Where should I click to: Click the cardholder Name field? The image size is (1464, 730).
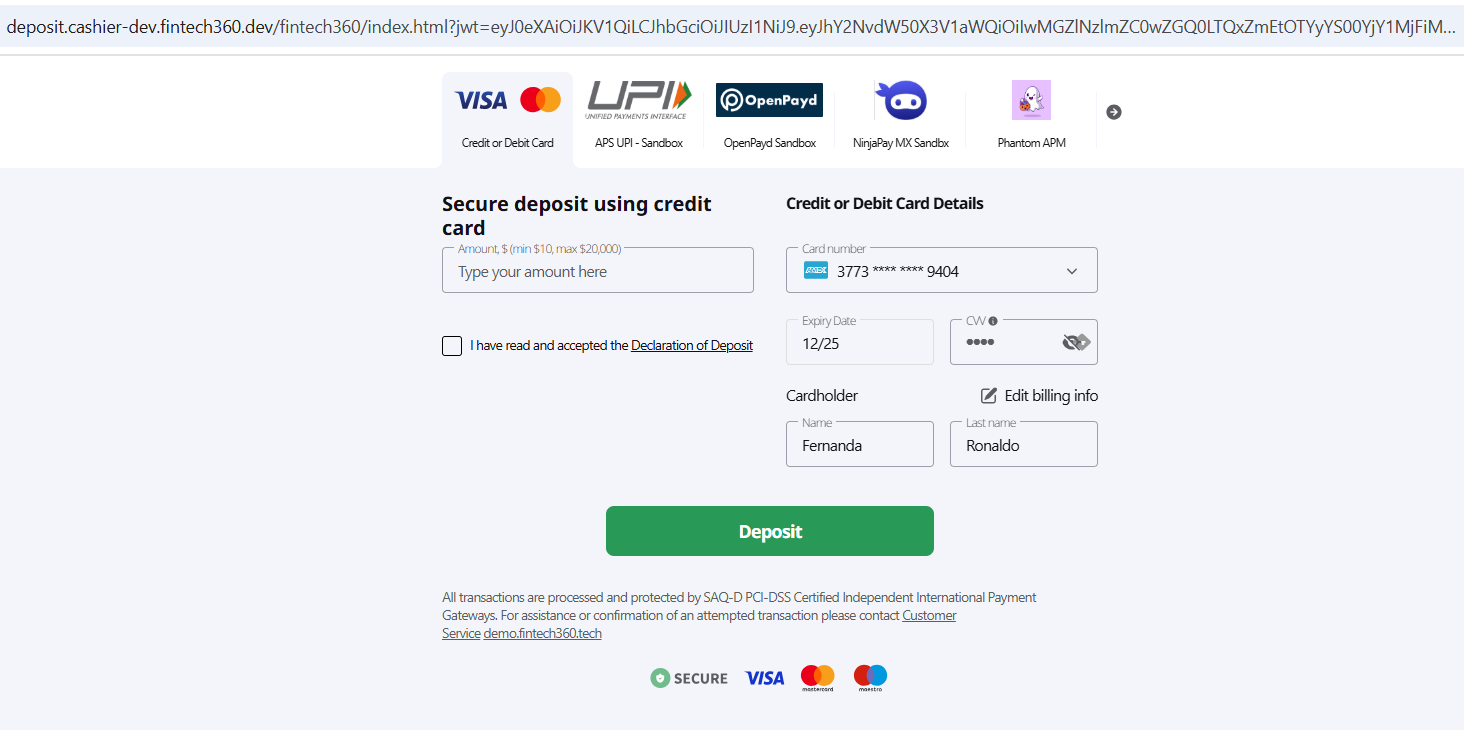pos(860,446)
